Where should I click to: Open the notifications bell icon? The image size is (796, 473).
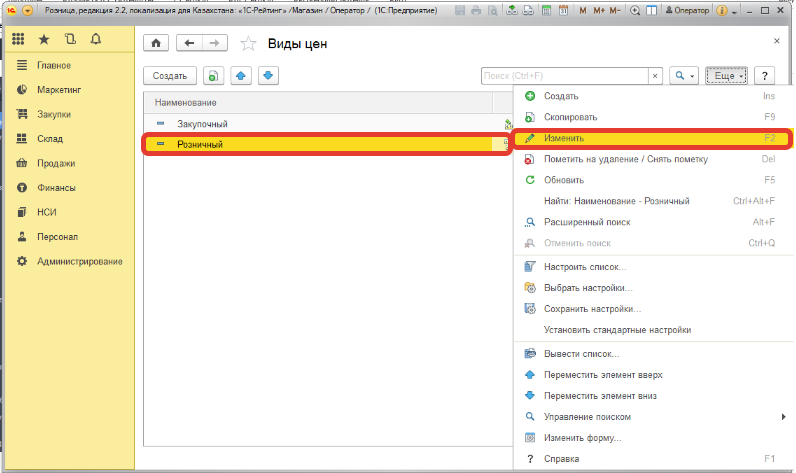pos(95,40)
